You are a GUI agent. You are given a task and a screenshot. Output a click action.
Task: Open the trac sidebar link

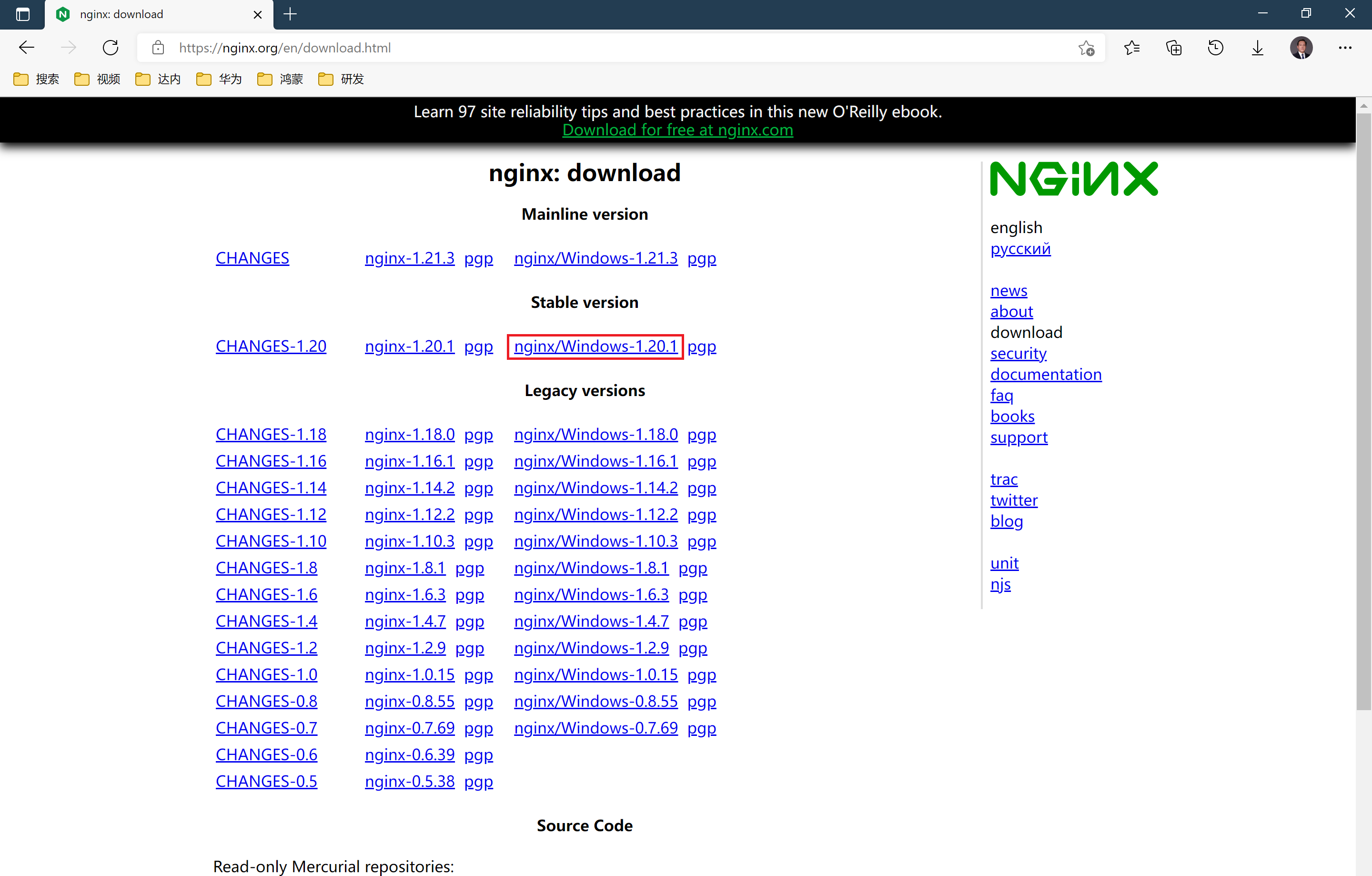point(1004,479)
